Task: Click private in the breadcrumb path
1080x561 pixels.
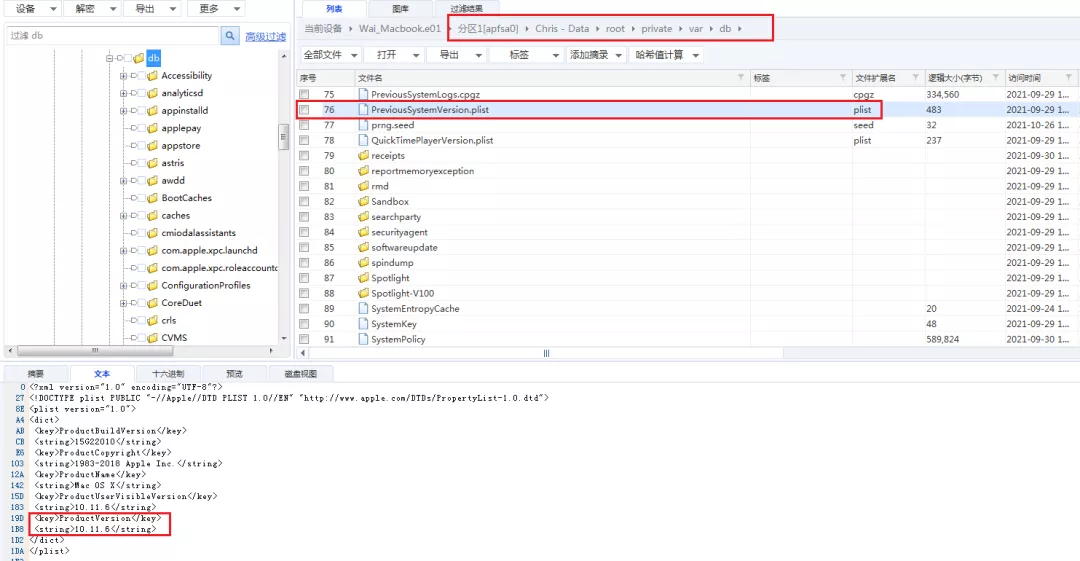Action: pyautogui.click(x=656, y=28)
